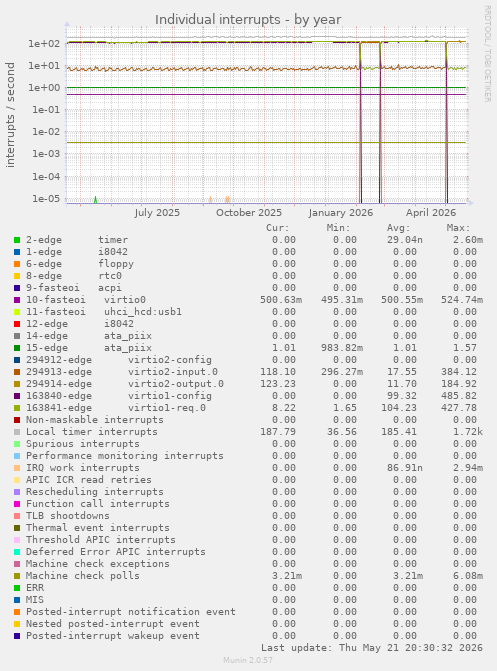The width and height of the screenshot is (497, 671).
Task: Click the olive Machine check polls swatch
Action: coord(17,576)
